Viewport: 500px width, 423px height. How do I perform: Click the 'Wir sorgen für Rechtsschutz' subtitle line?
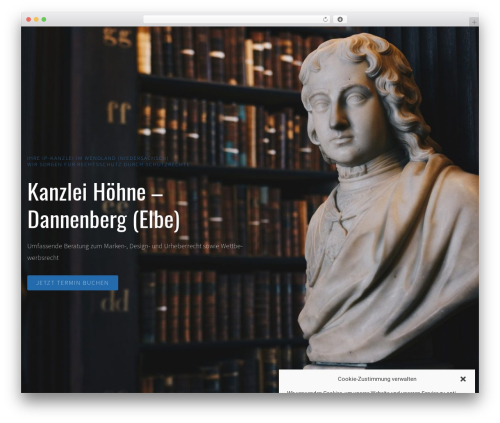click(108, 164)
